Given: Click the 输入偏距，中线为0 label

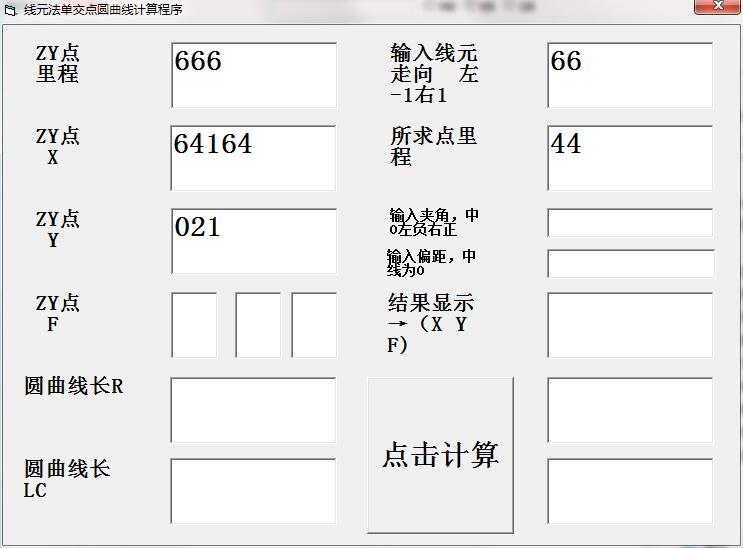Looking at the screenshot, I should [431, 263].
